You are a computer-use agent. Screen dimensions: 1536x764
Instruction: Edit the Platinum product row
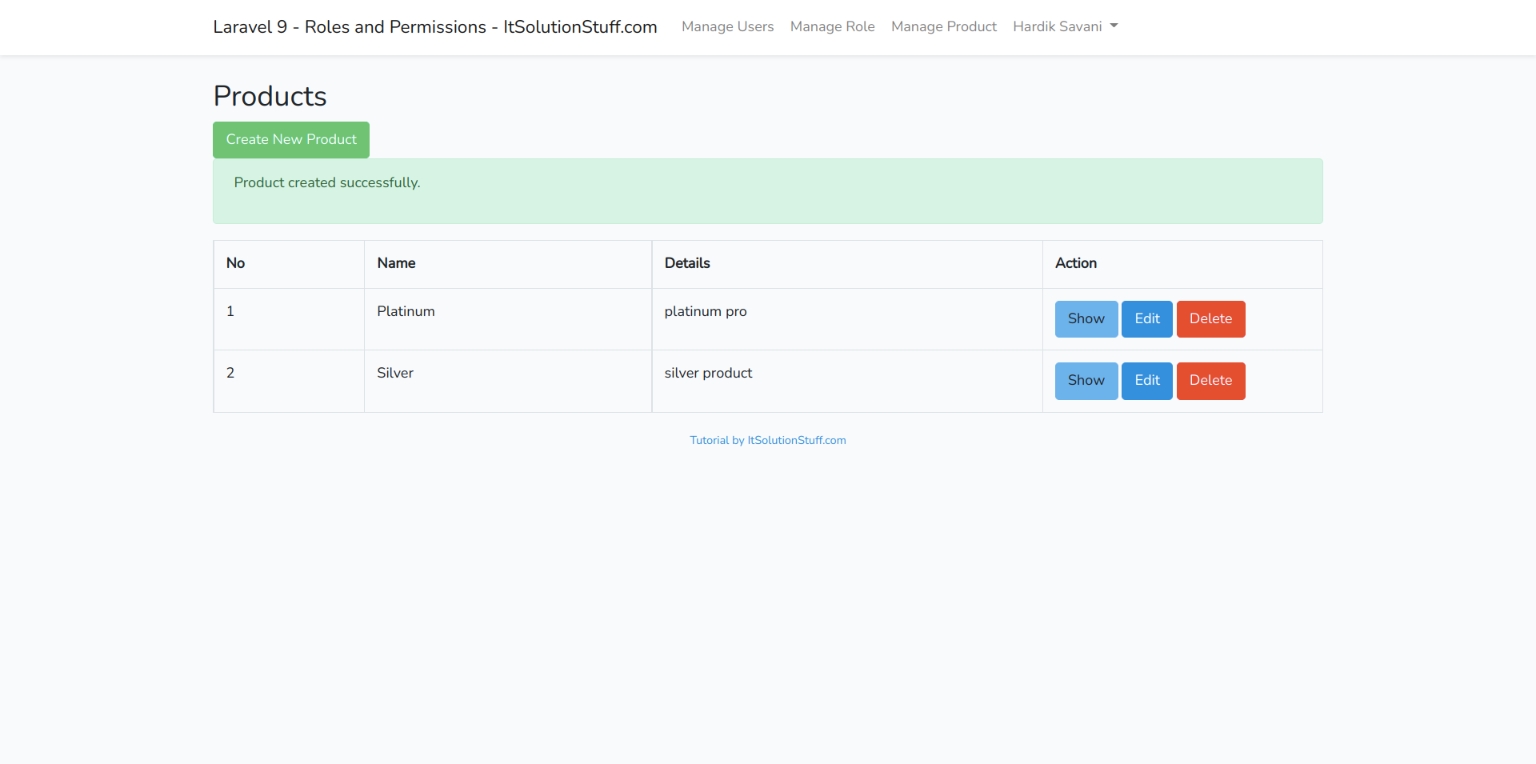tap(1146, 319)
